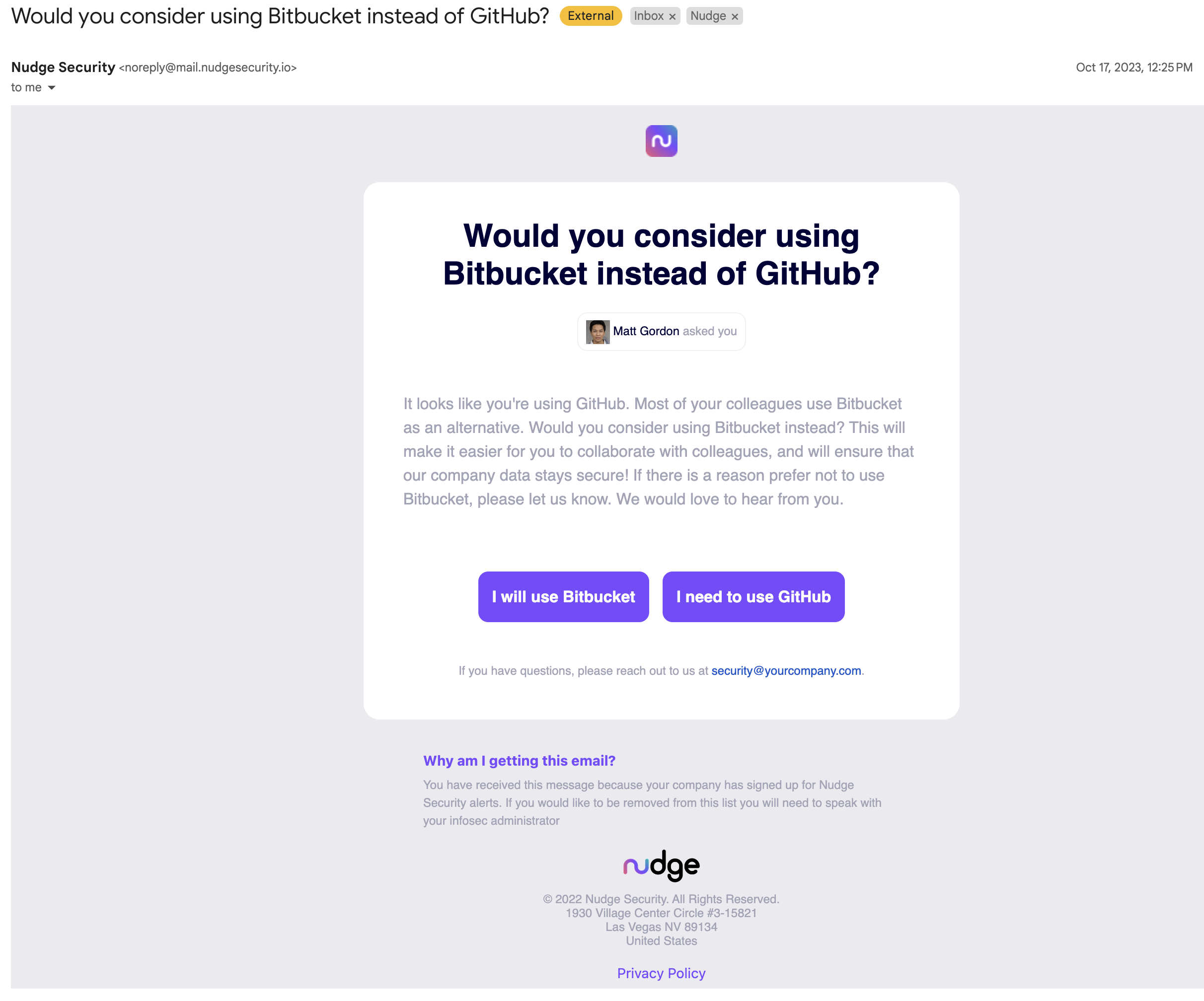This screenshot has width=1204, height=1001.
Task: Open the Inbox label
Action: coord(648,16)
